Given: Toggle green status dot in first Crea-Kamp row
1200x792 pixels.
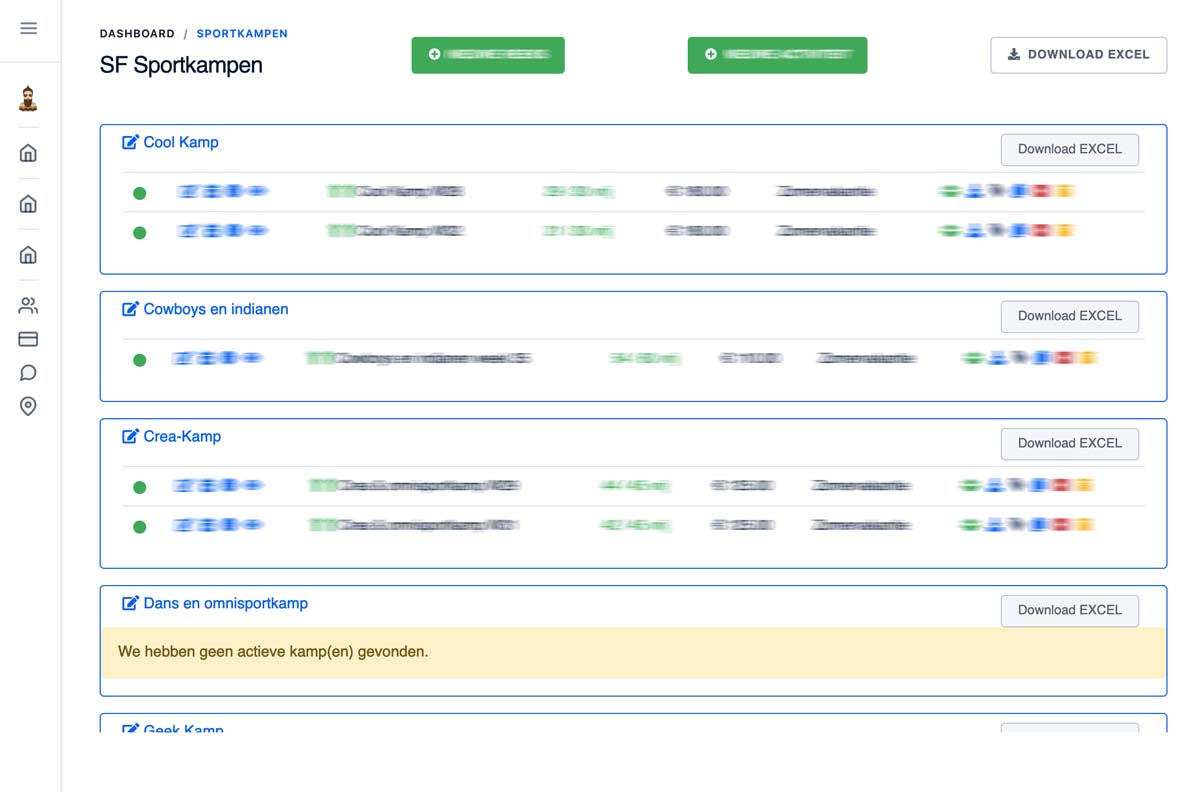Looking at the screenshot, I should pos(140,488).
